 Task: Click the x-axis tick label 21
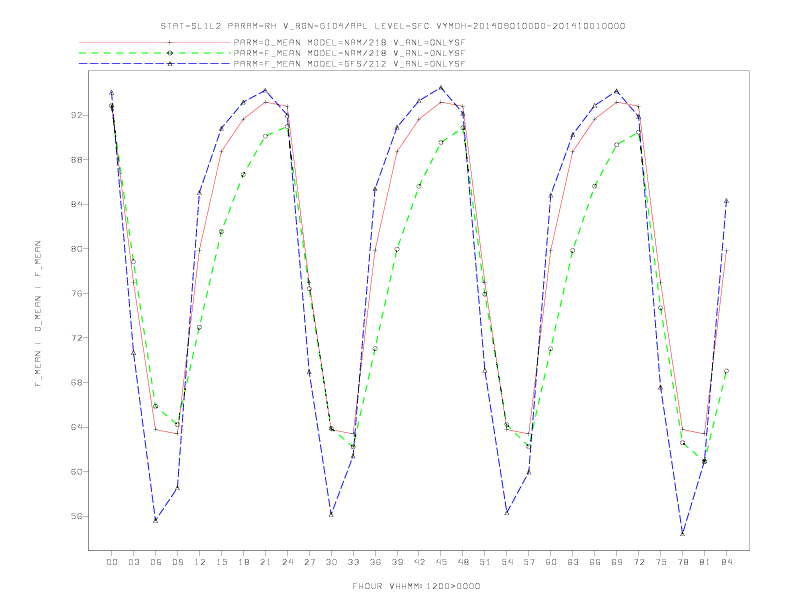pyautogui.click(x=265, y=562)
